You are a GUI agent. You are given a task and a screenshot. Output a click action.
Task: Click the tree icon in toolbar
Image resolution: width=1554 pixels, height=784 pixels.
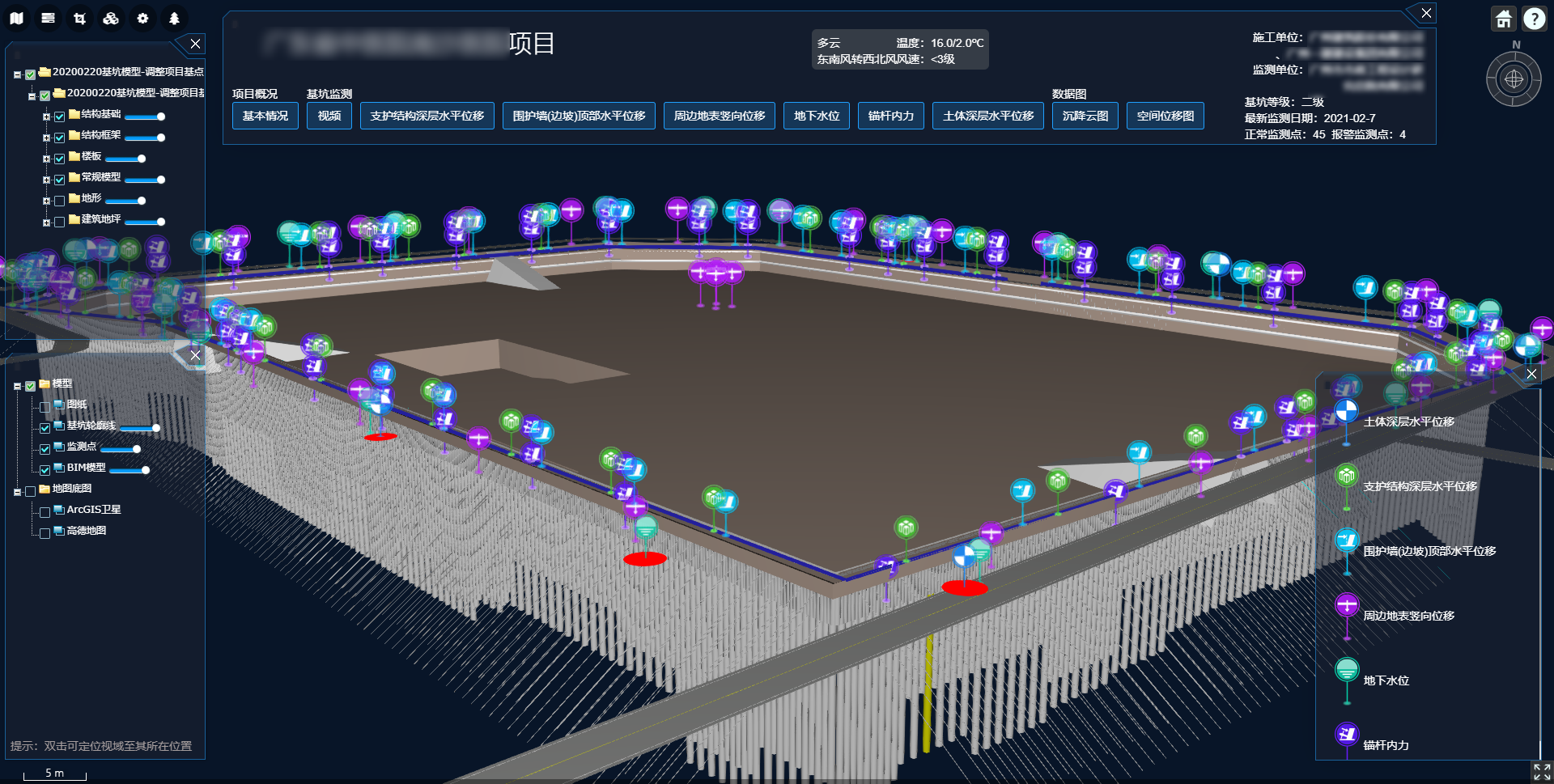click(174, 19)
